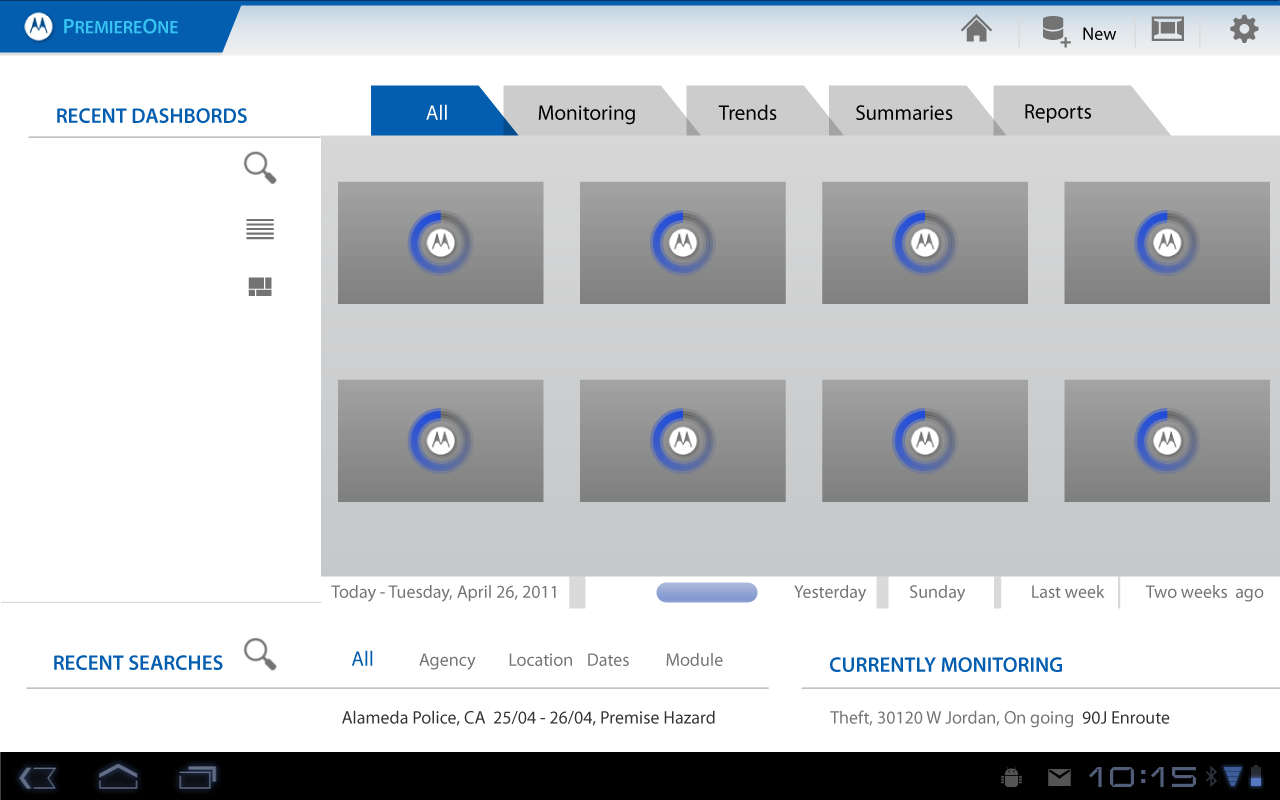Open the settings gear

point(1244,29)
